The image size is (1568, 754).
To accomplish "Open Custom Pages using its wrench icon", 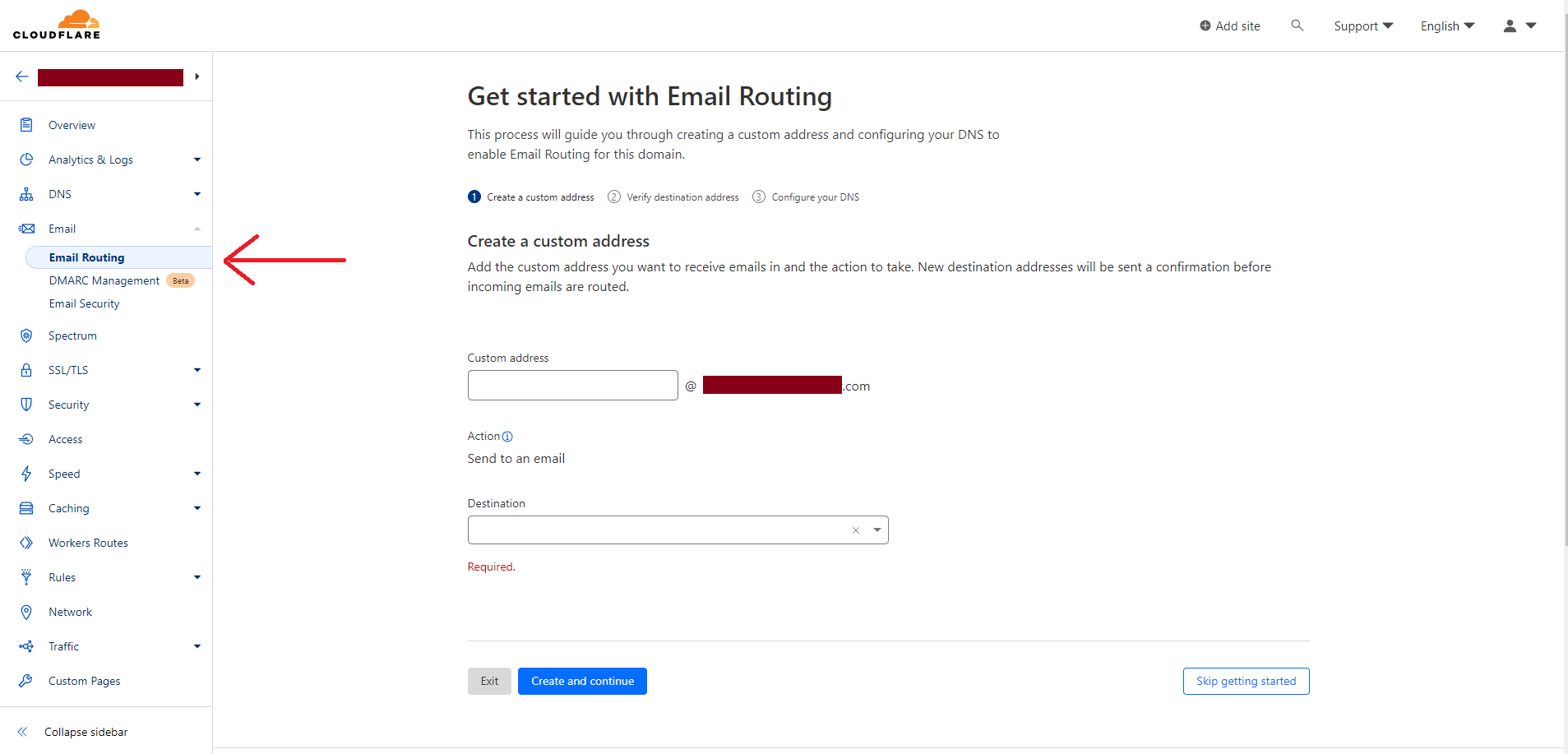I will click(x=27, y=680).
